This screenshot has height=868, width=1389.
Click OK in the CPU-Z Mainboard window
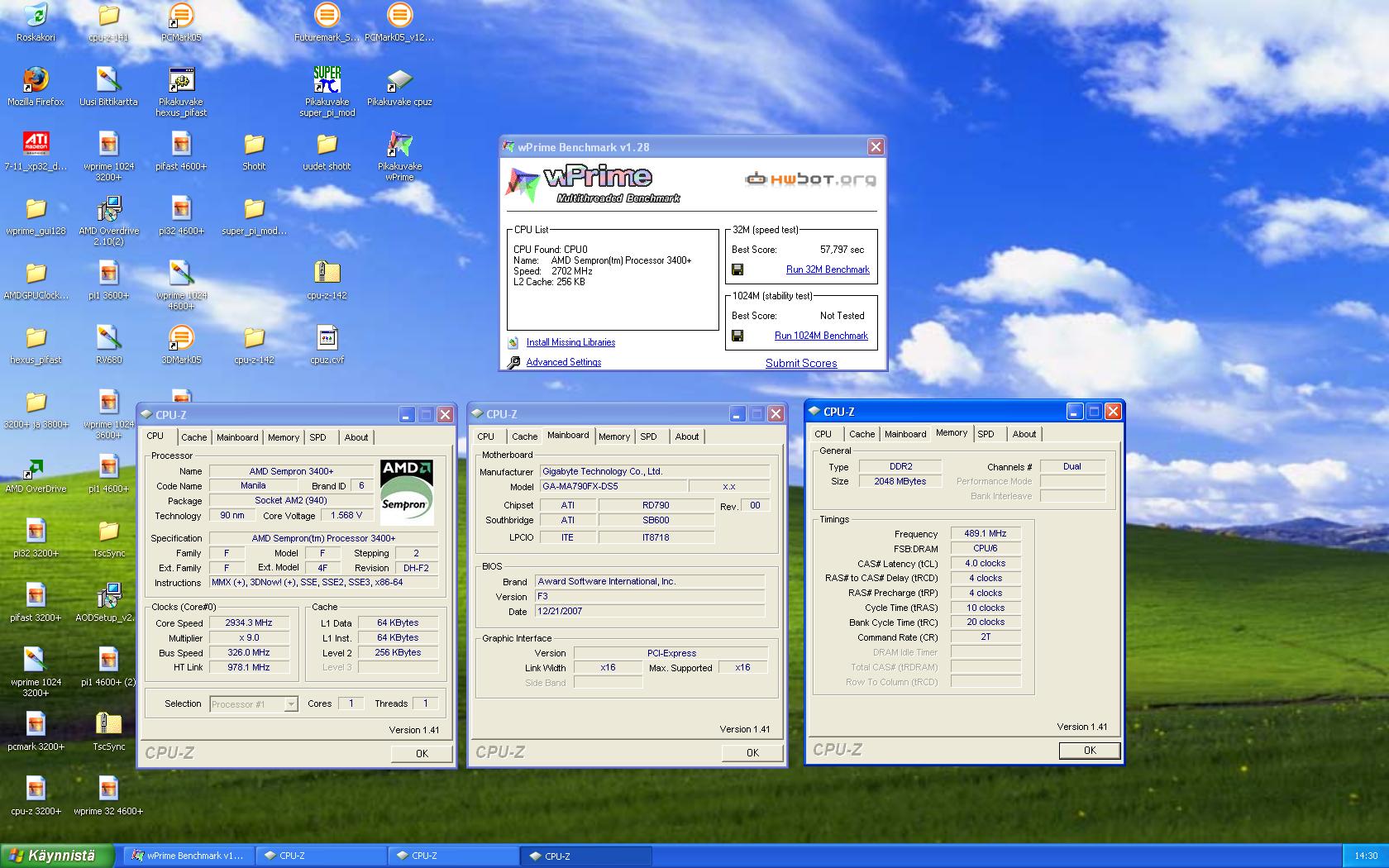tap(752, 752)
